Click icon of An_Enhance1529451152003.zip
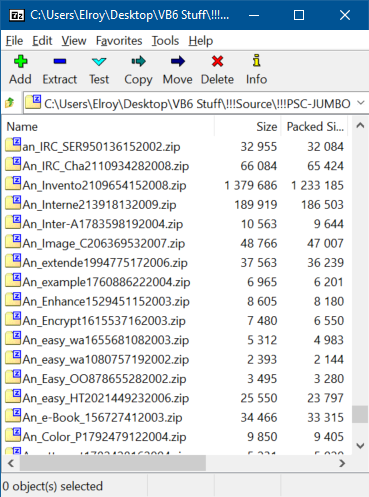The width and height of the screenshot is (369, 497). tap(13, 300)
